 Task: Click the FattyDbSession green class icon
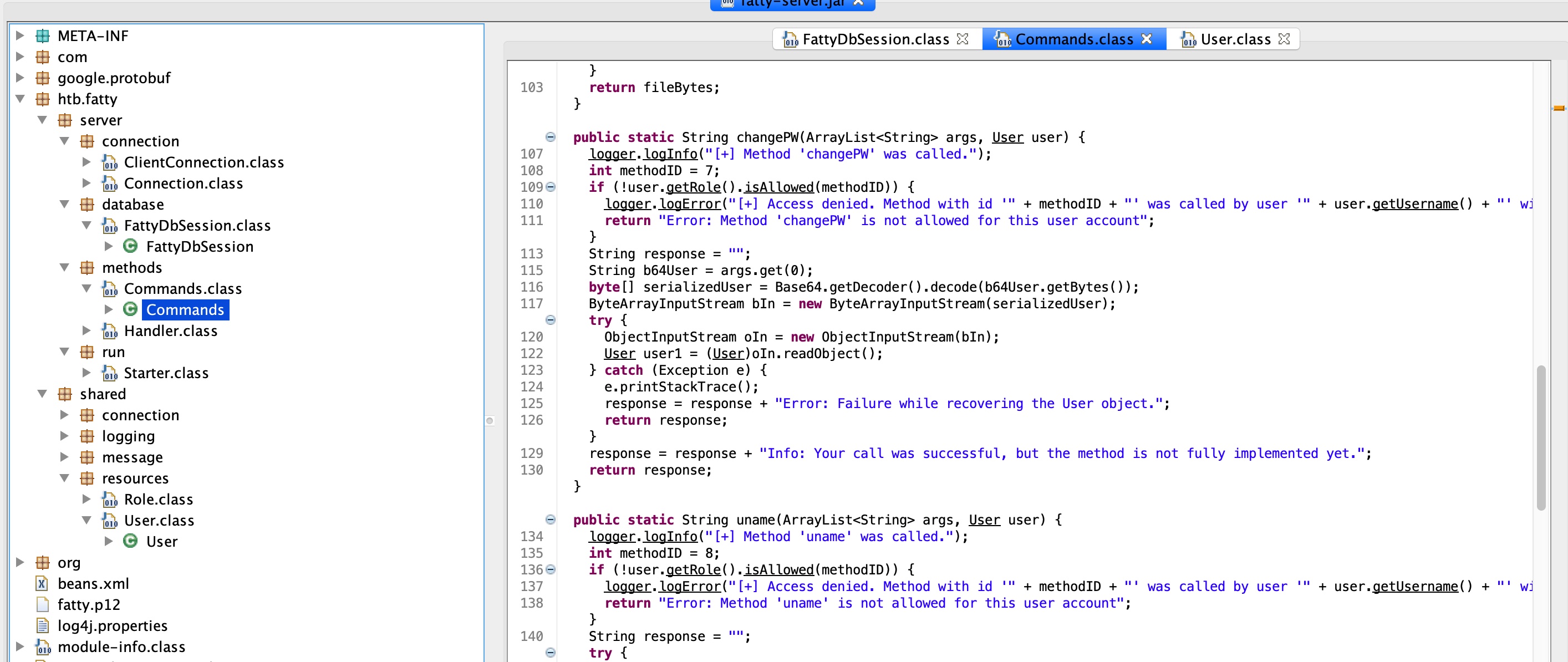click(x=130, y=246)
